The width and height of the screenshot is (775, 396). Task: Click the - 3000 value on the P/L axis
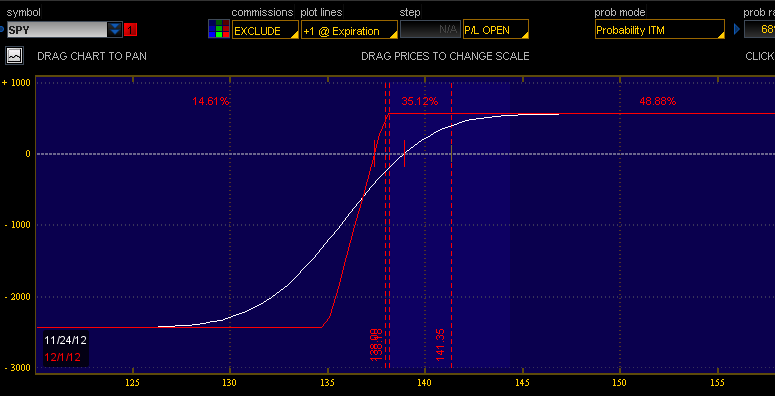pos(17,368)
